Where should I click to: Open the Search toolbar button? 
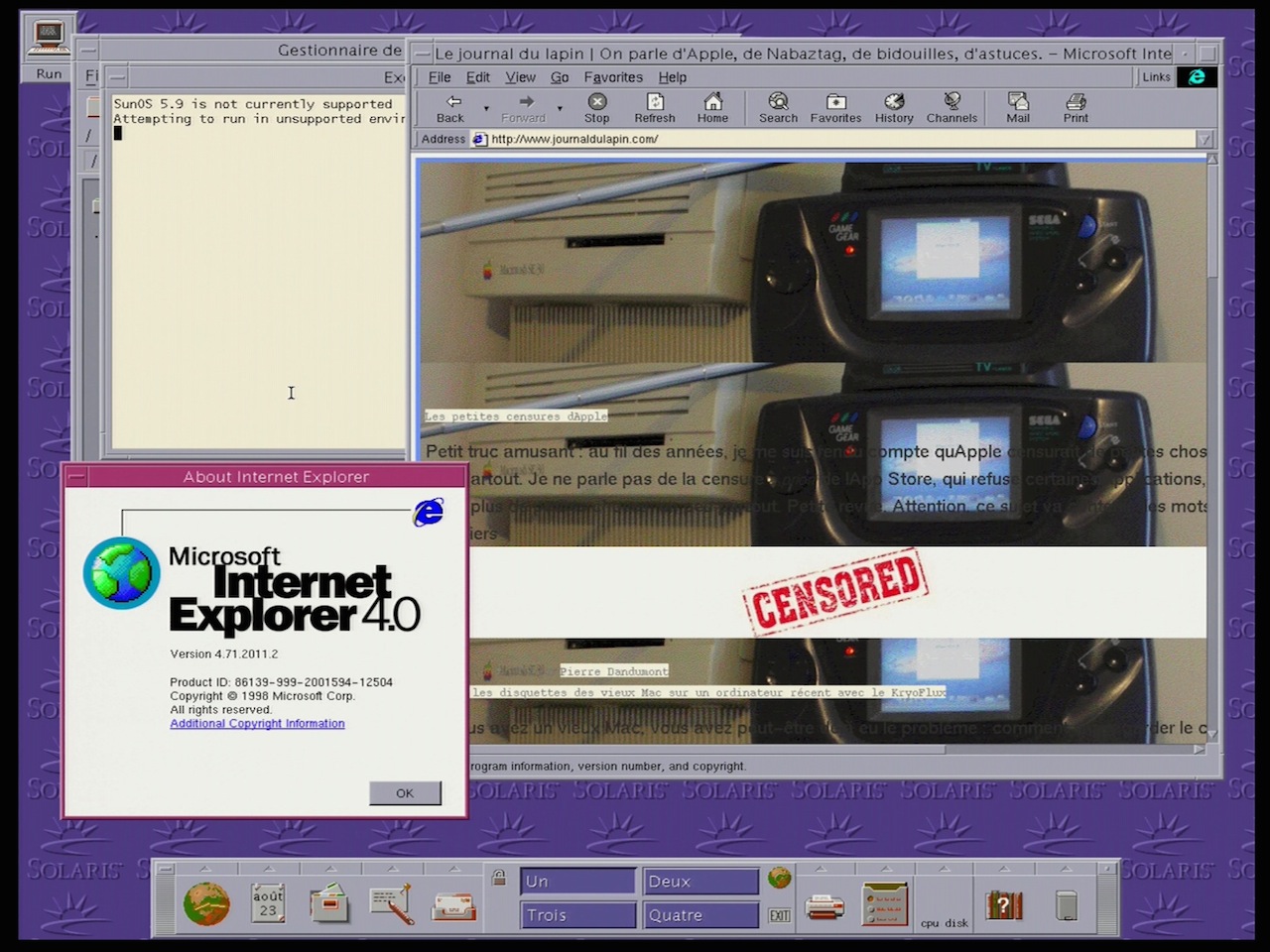[778, 109]
